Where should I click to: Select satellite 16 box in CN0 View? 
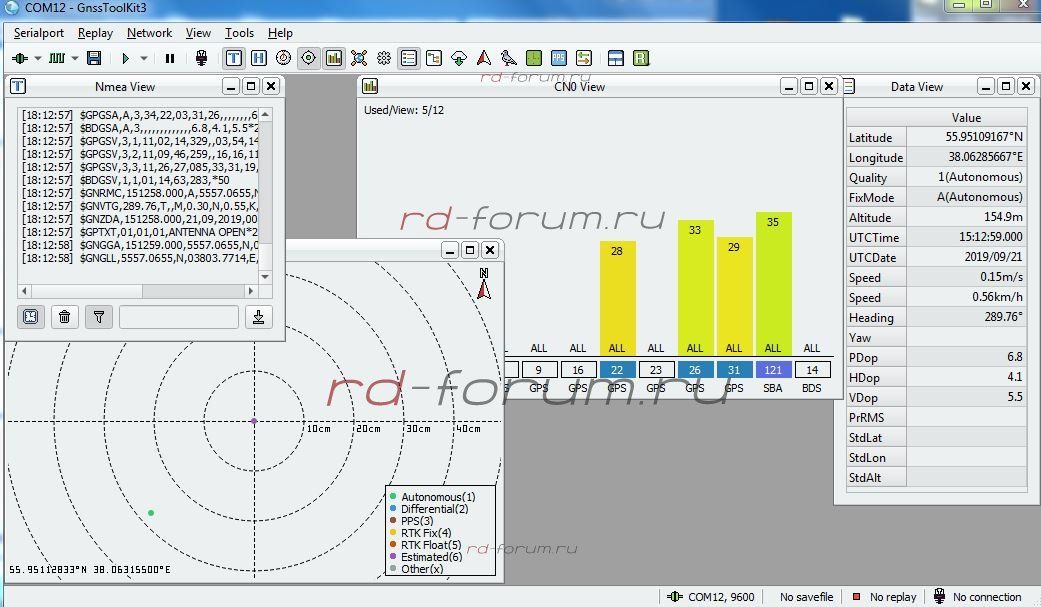(578, 370)
